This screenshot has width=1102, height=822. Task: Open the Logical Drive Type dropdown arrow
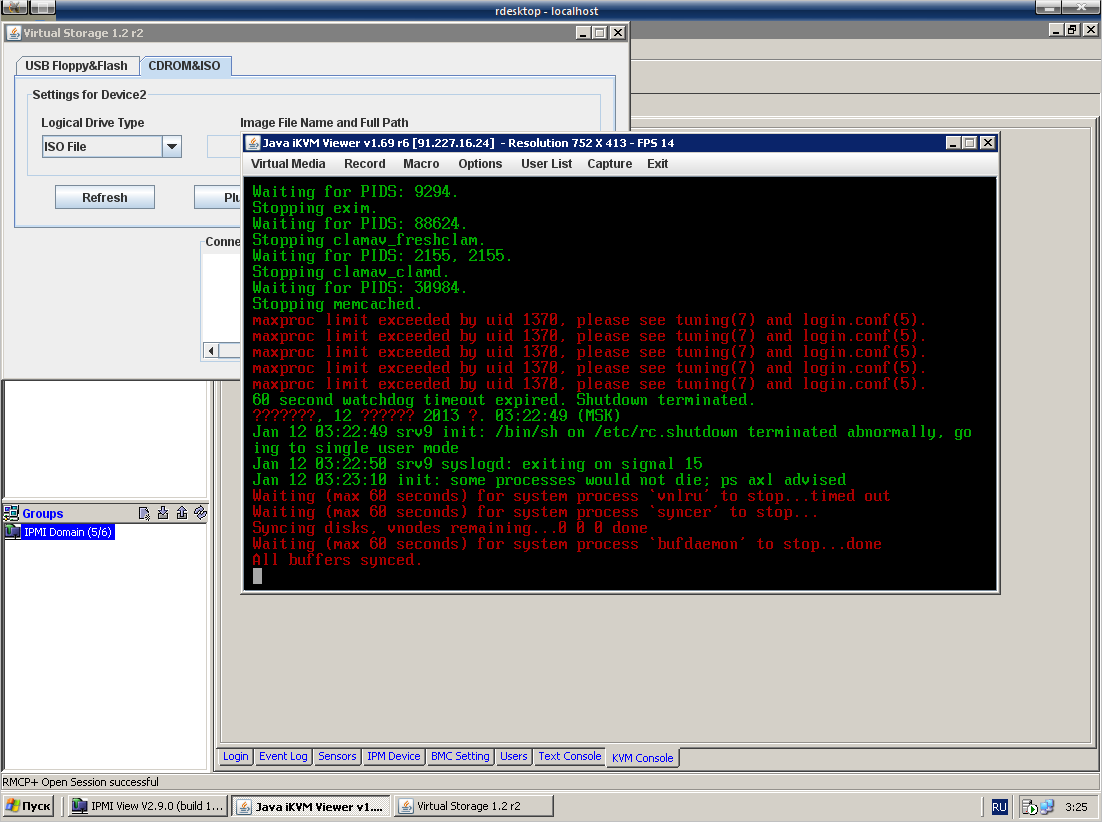click(x=171, y=147)
